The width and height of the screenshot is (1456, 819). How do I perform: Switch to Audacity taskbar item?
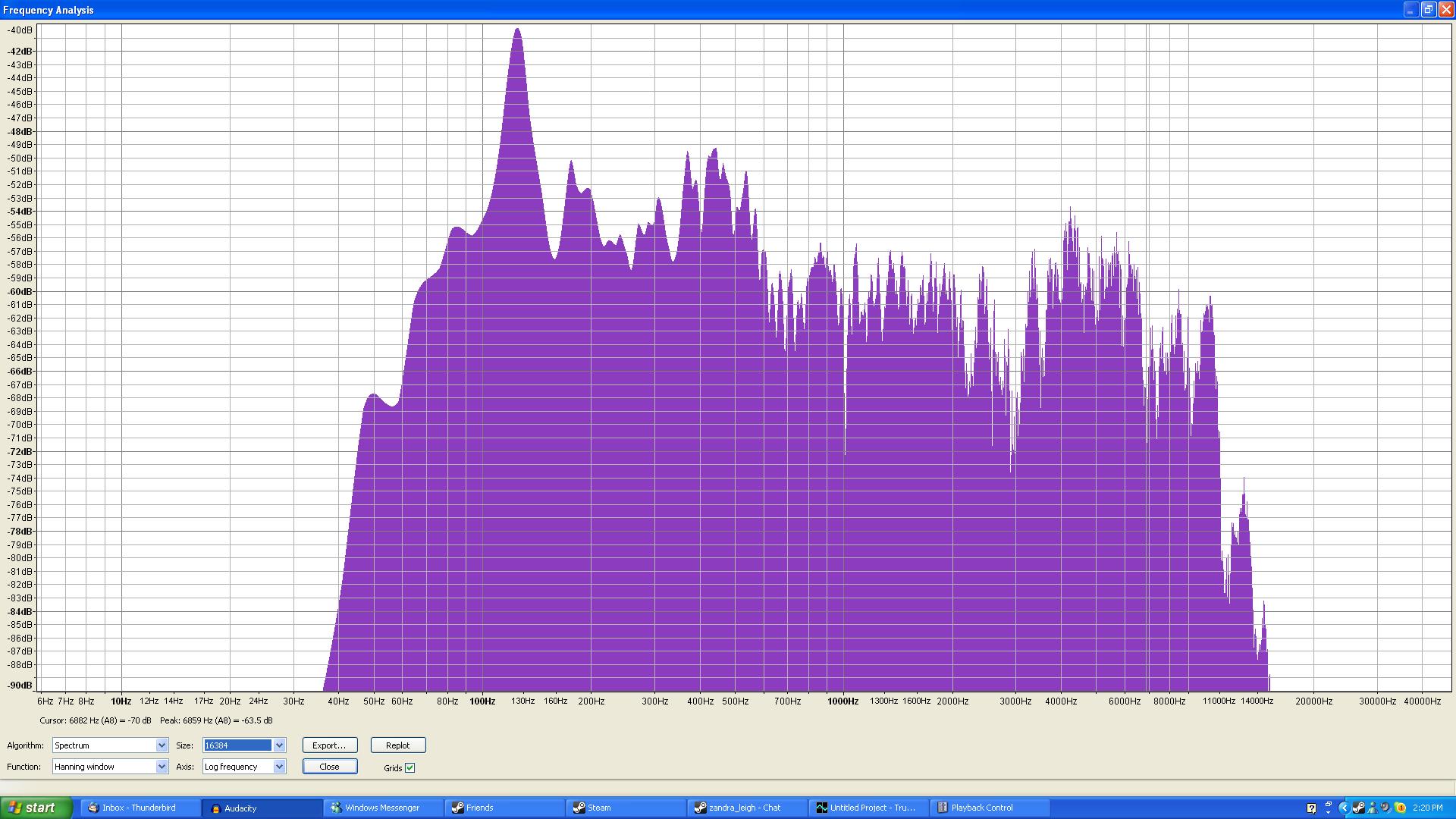point(262,808)
